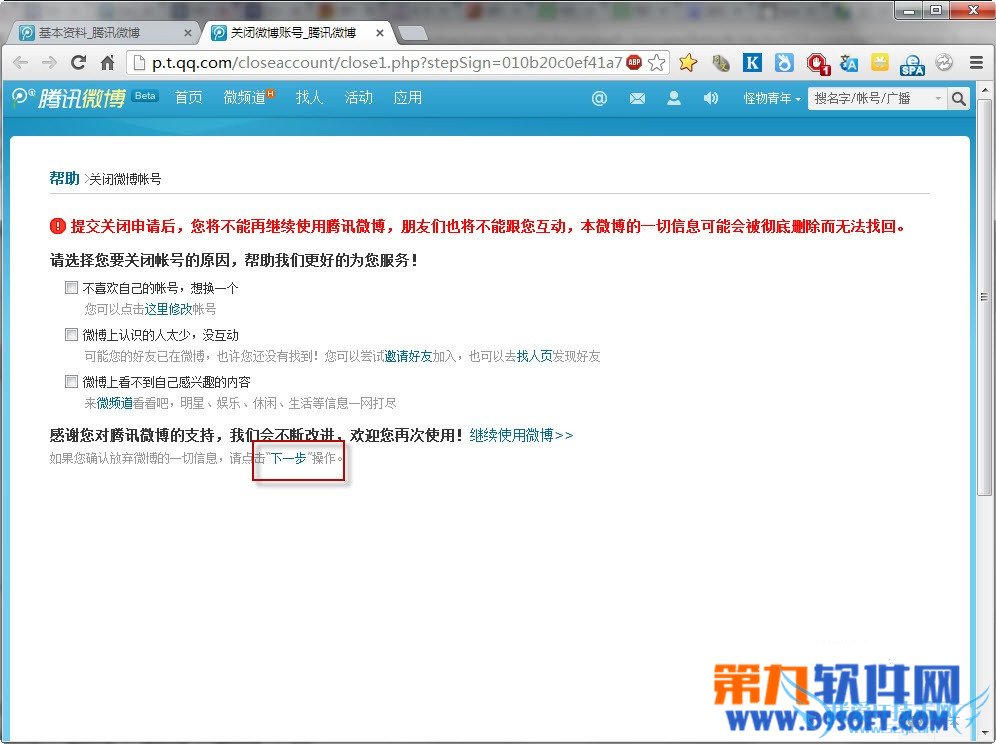Open the 找人页 link

tap(534, 356)
